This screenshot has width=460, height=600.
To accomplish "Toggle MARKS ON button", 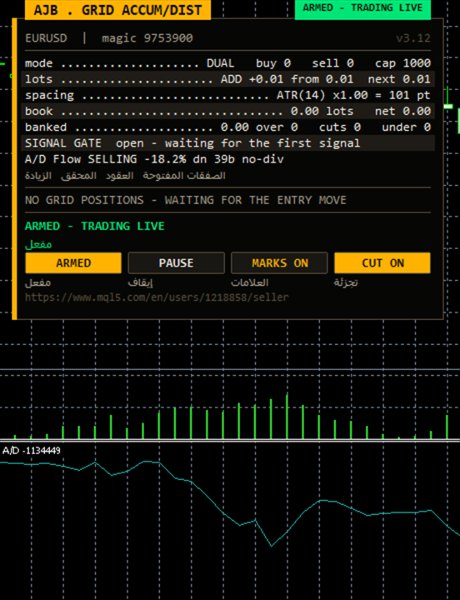I will (x=279, y=263).
